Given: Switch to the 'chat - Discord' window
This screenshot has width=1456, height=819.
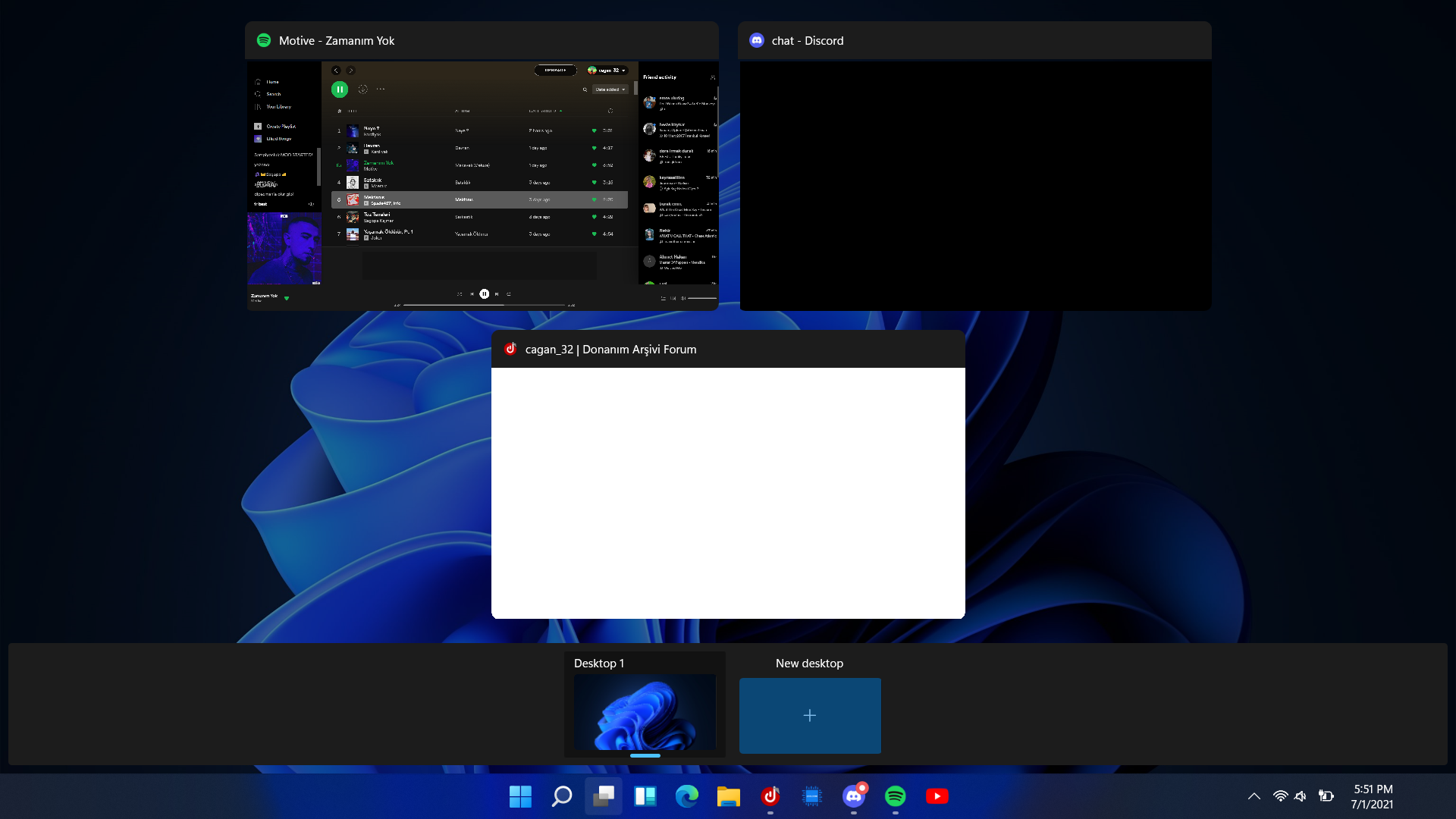Looking at the screenshot, I should point(974,166).
